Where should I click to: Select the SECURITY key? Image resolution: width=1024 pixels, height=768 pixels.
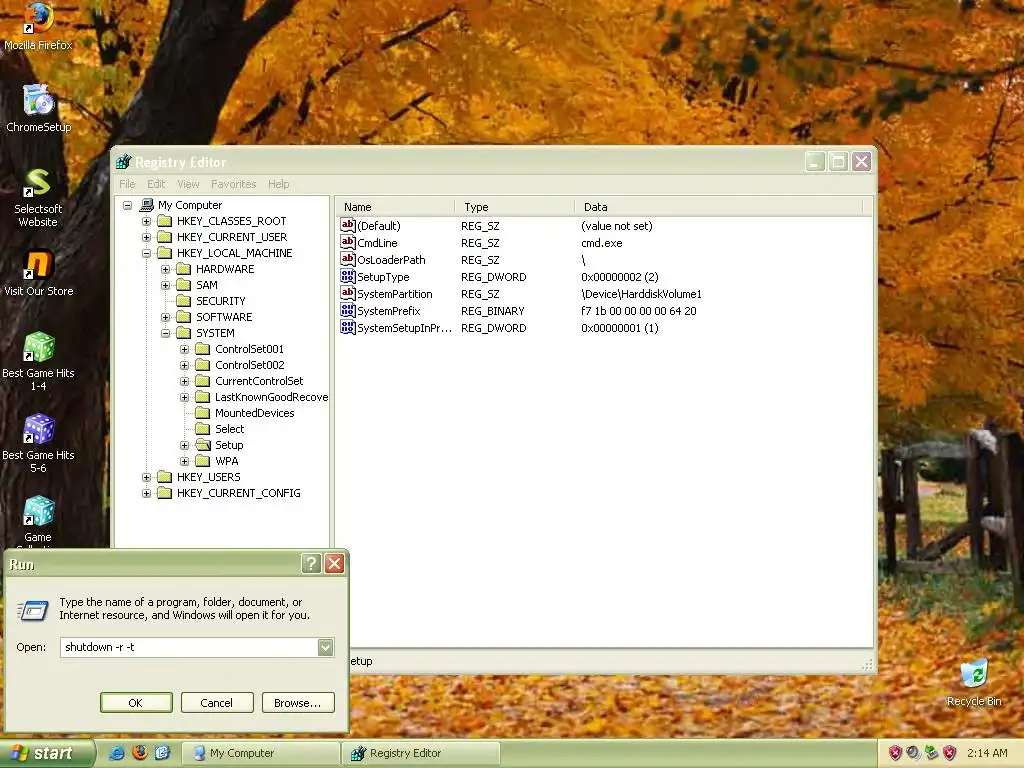pyautogui.click(x=221, y=301)
